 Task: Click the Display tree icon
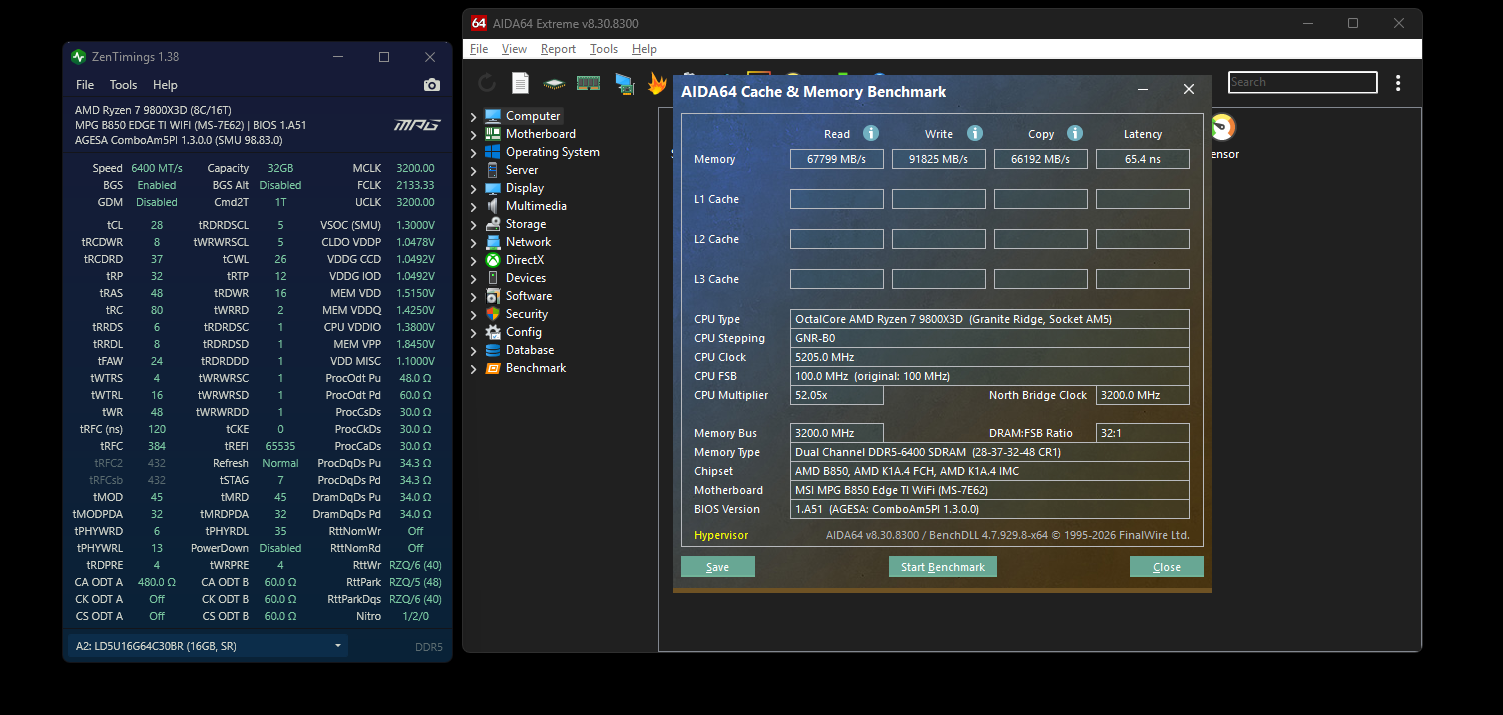pos(493,188)
